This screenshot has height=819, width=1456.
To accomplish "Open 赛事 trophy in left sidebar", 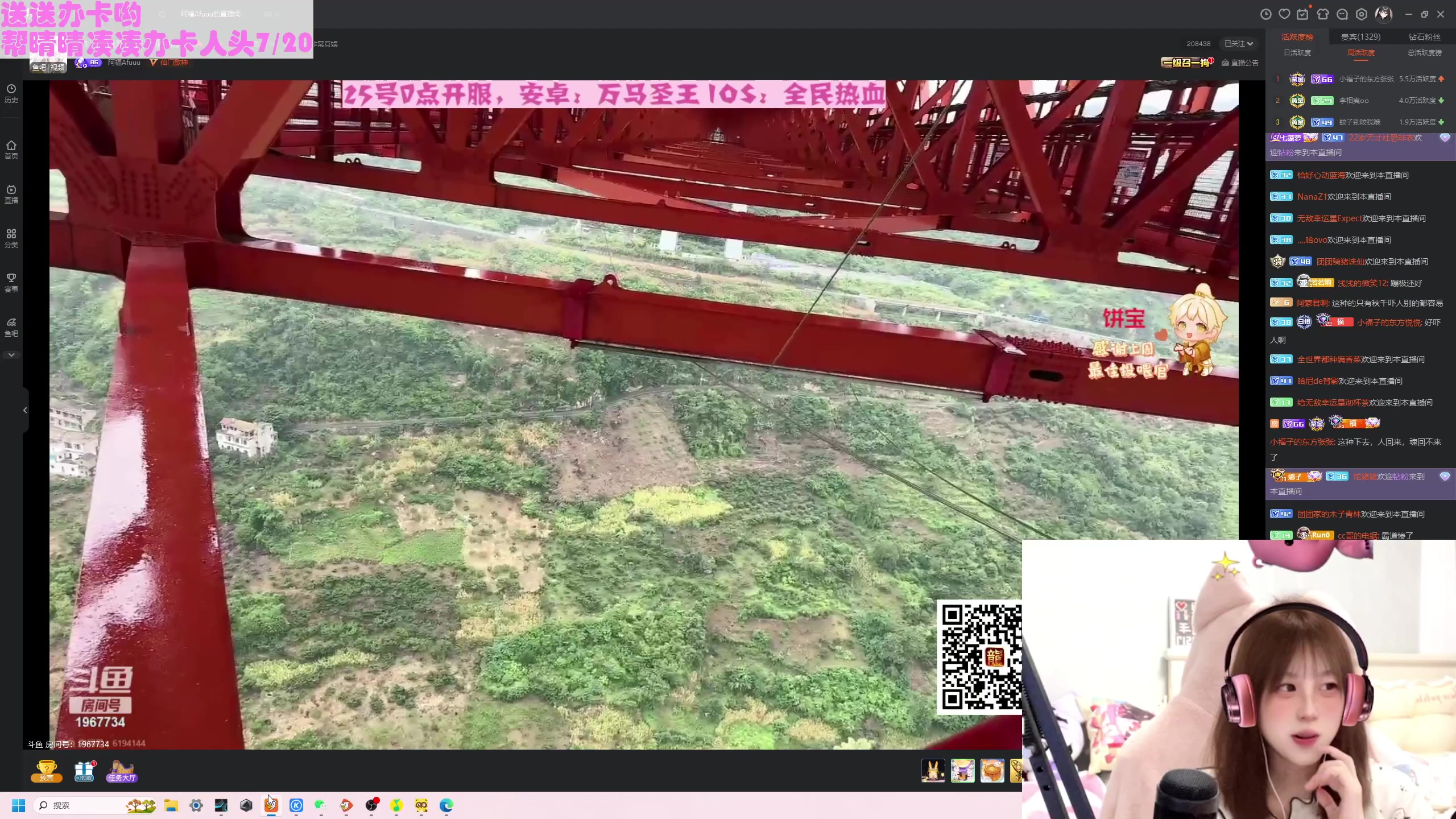I will pos(11,283).
